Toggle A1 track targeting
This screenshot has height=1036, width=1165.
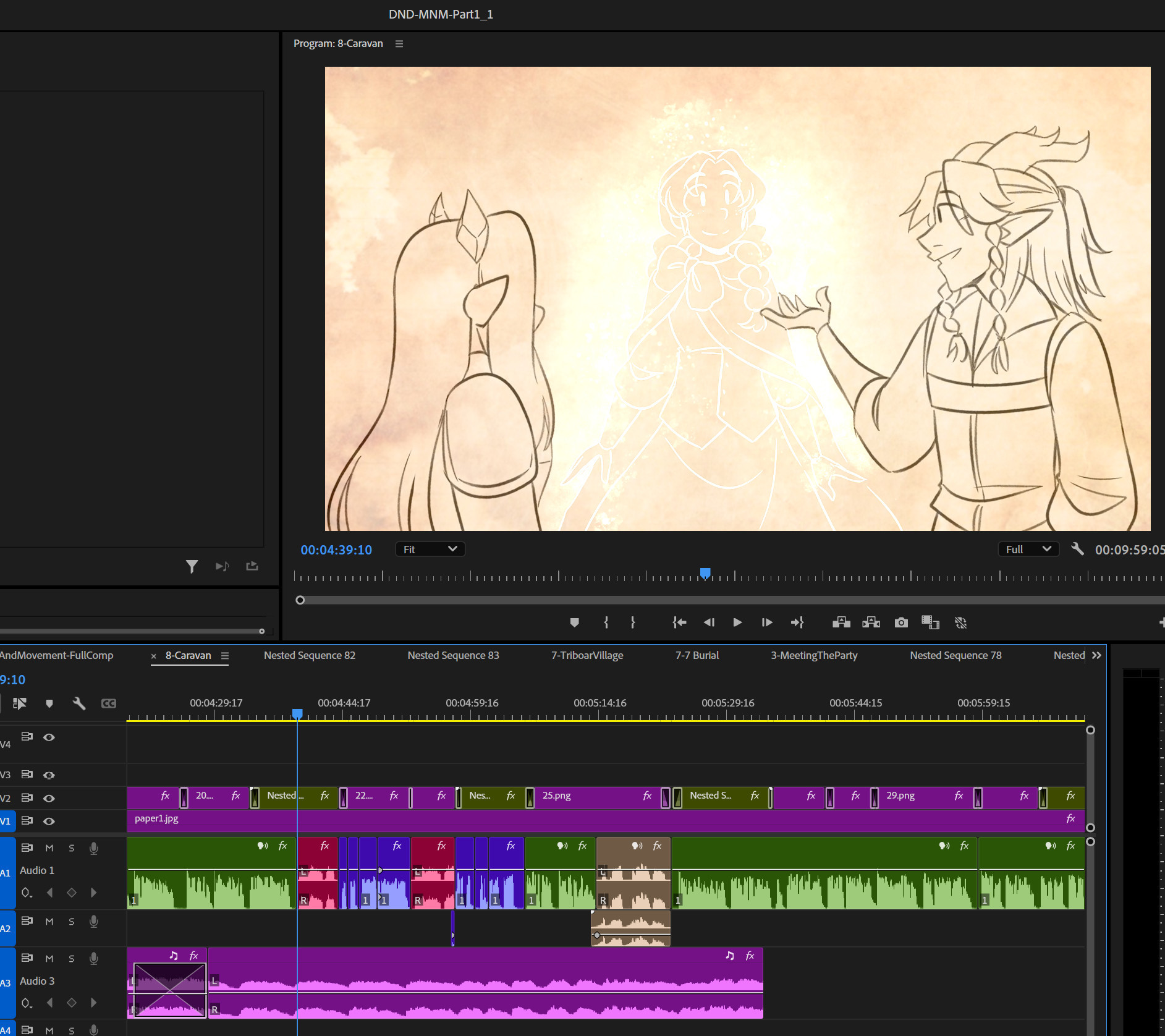point(7,873)
